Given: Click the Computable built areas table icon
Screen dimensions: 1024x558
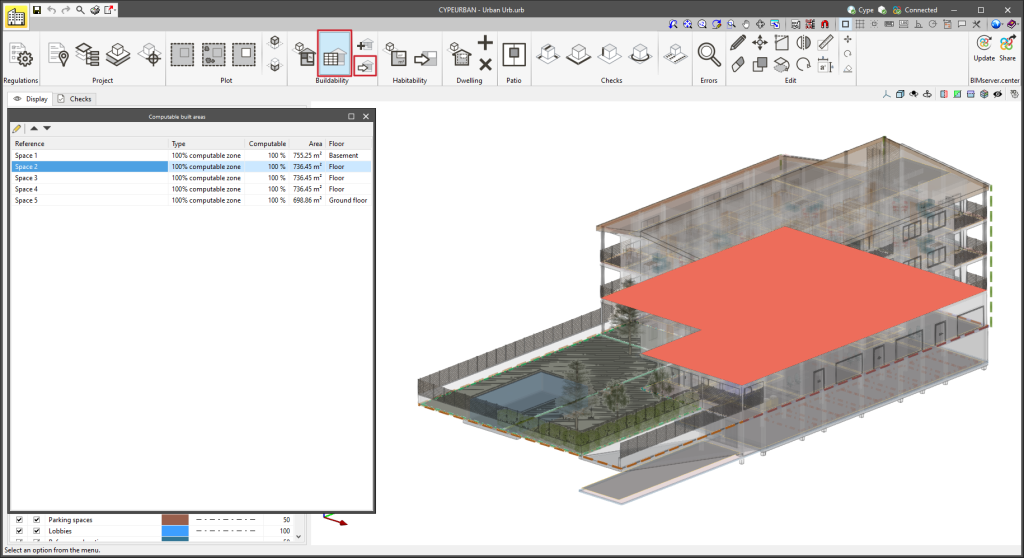Looking at the screenshot, I should (334, 54).
